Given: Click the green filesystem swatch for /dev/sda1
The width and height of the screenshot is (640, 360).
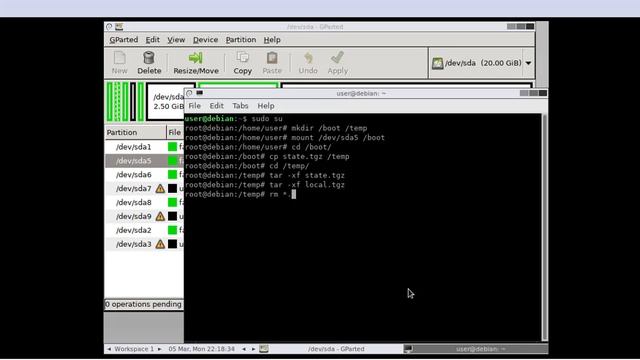Looking at the screenshot, I should [x=173, y=147].
